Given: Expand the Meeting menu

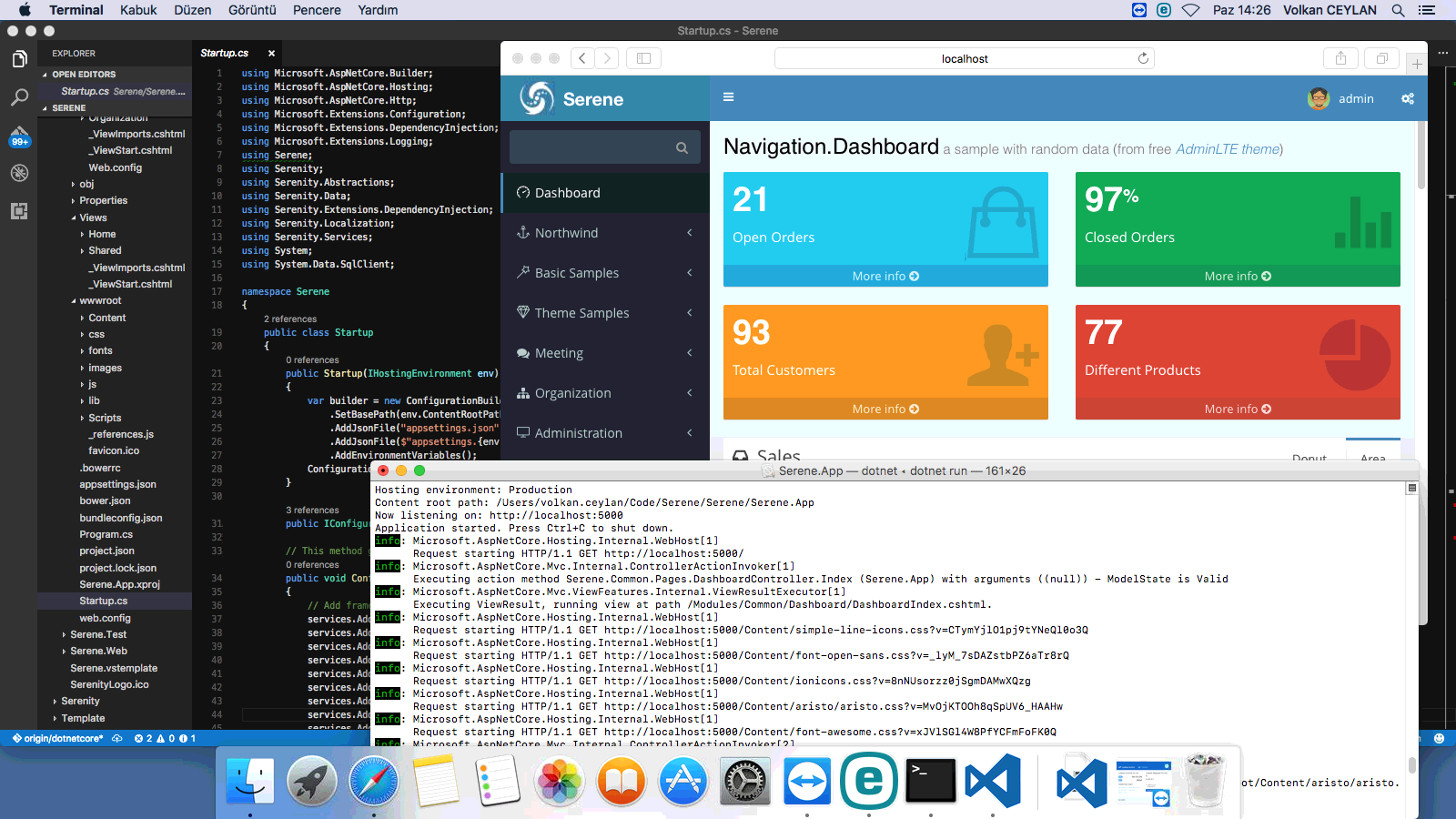Looking at the screenshot, I should tap(604, 353).
